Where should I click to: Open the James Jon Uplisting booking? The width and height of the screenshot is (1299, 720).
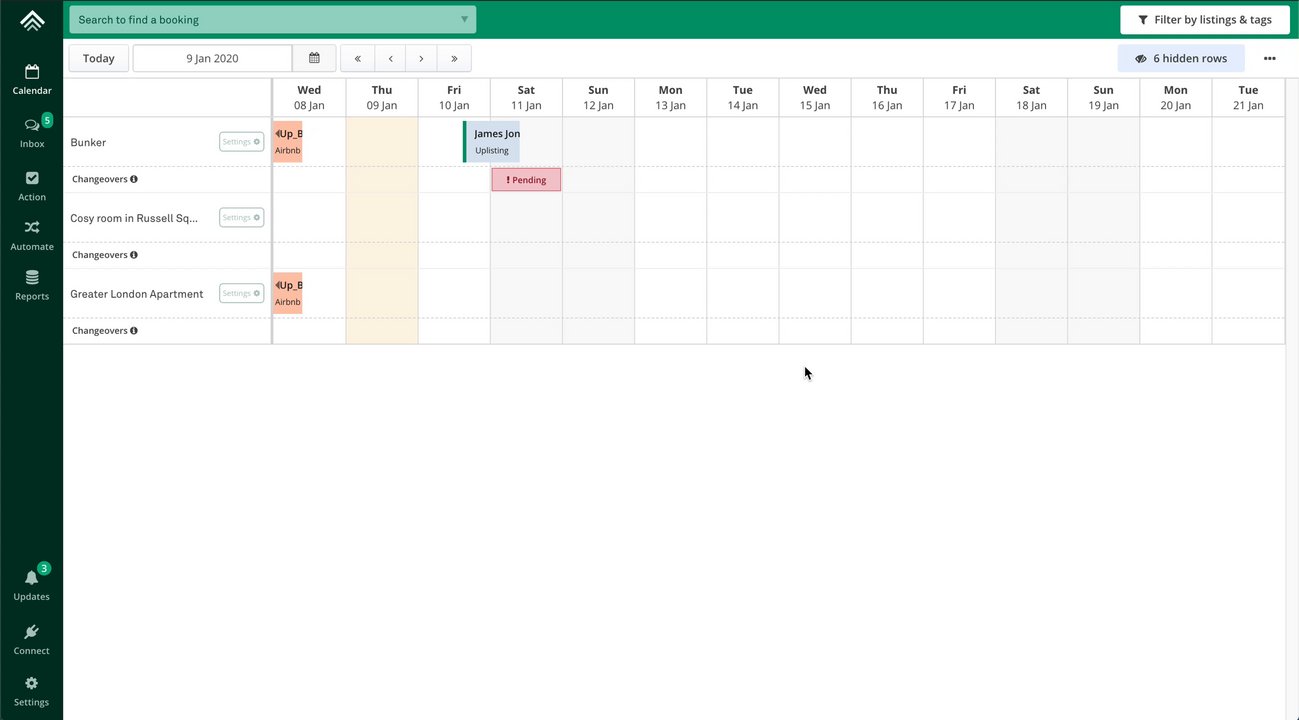coord(491,142)
